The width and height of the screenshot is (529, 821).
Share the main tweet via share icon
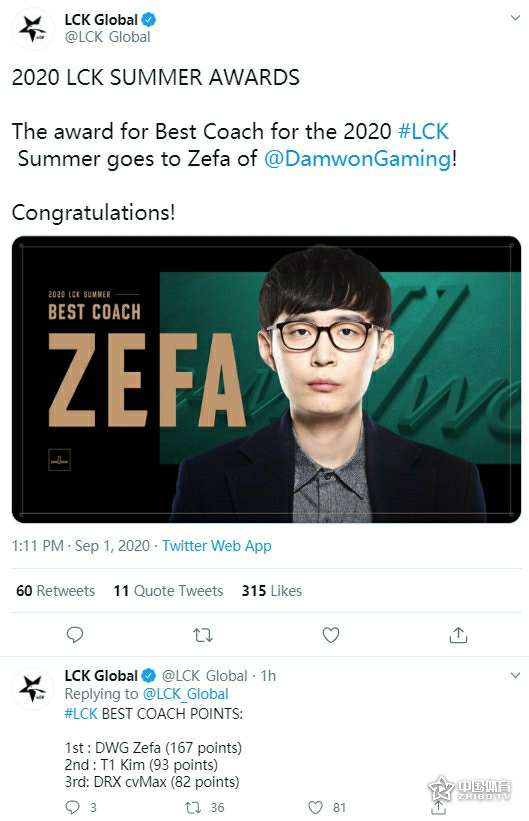pyautogui.click(x=458, y=635)
